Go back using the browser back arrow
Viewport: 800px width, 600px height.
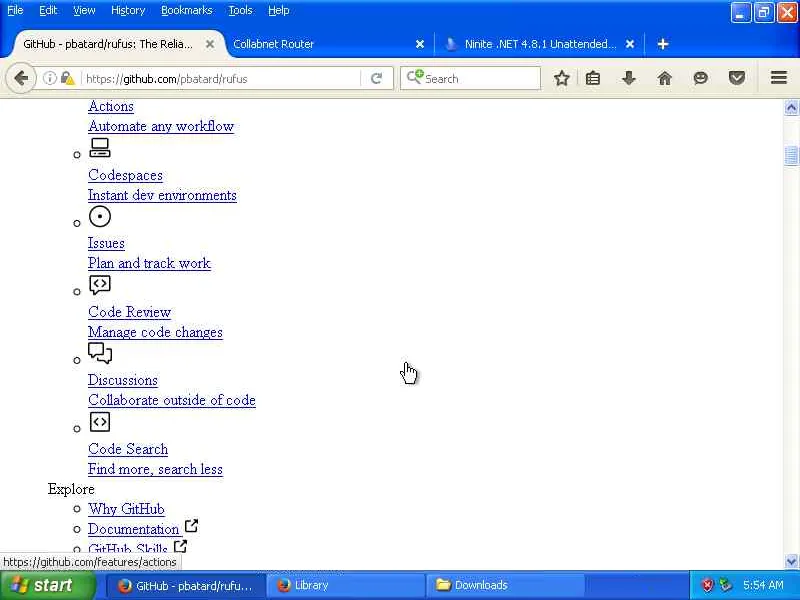[x=21, y=79]
